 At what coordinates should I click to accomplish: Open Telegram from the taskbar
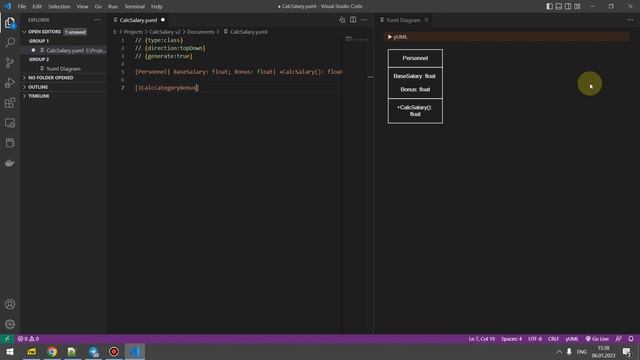point(93,352)
